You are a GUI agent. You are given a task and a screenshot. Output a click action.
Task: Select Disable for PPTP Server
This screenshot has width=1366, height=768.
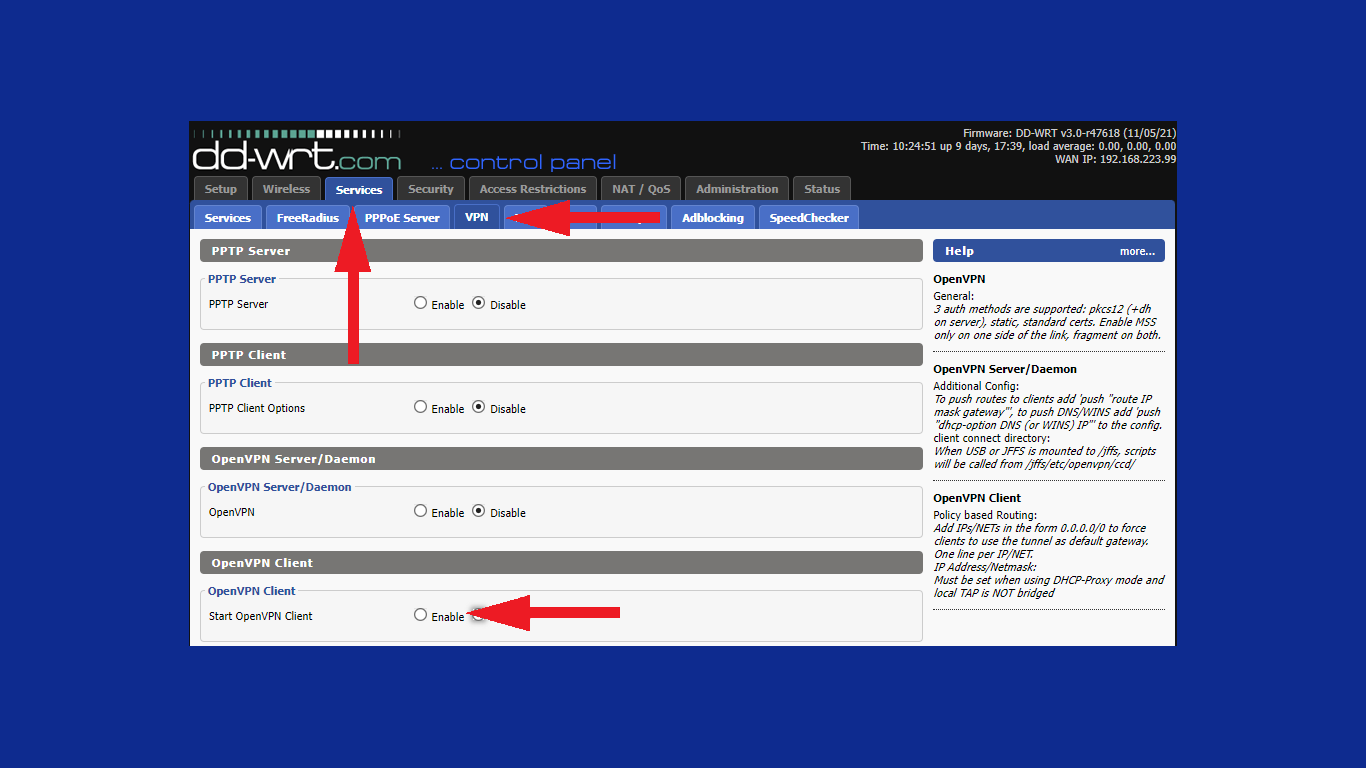[x=478, y=303]
